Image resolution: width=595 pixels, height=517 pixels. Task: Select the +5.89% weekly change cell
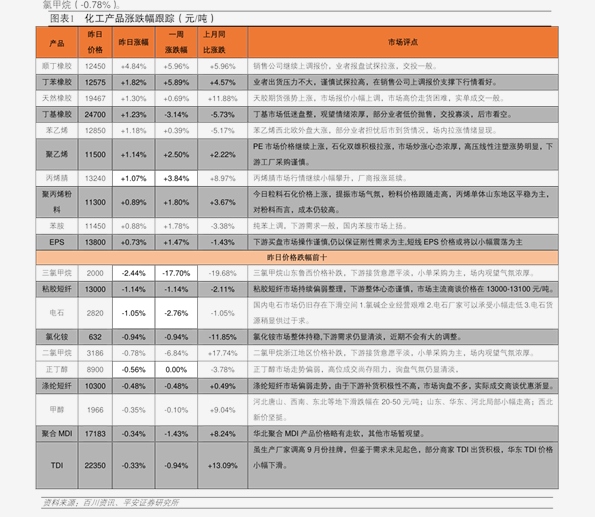(x=176, y=82)
